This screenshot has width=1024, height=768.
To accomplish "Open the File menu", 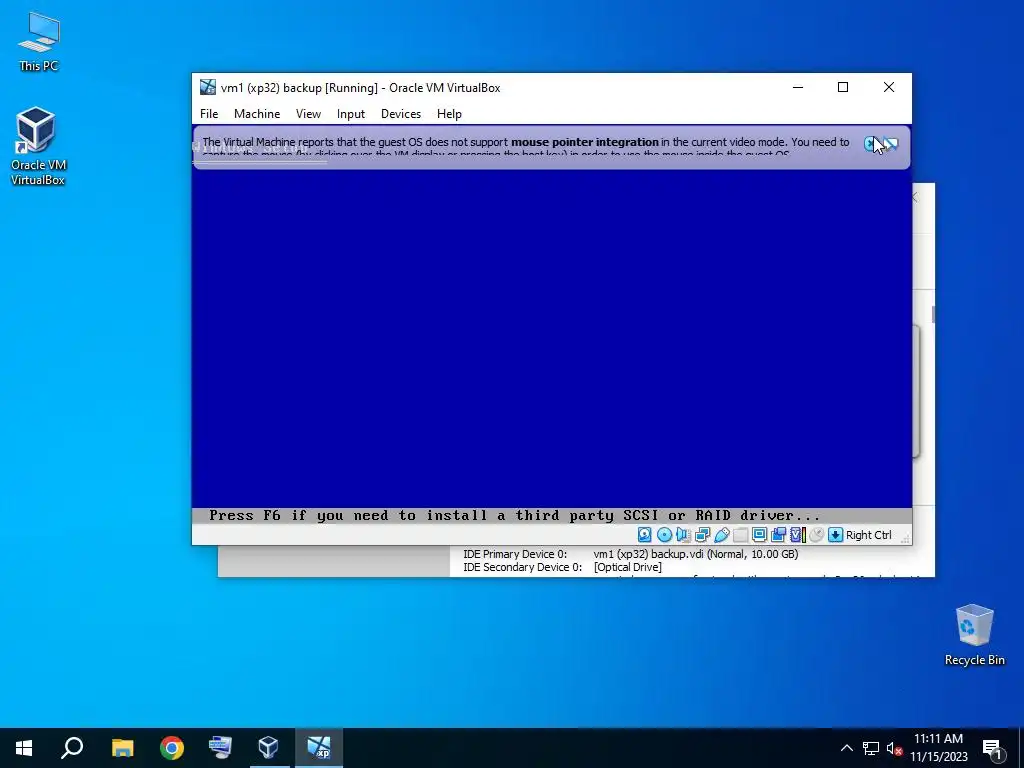I will click(209, 114).
